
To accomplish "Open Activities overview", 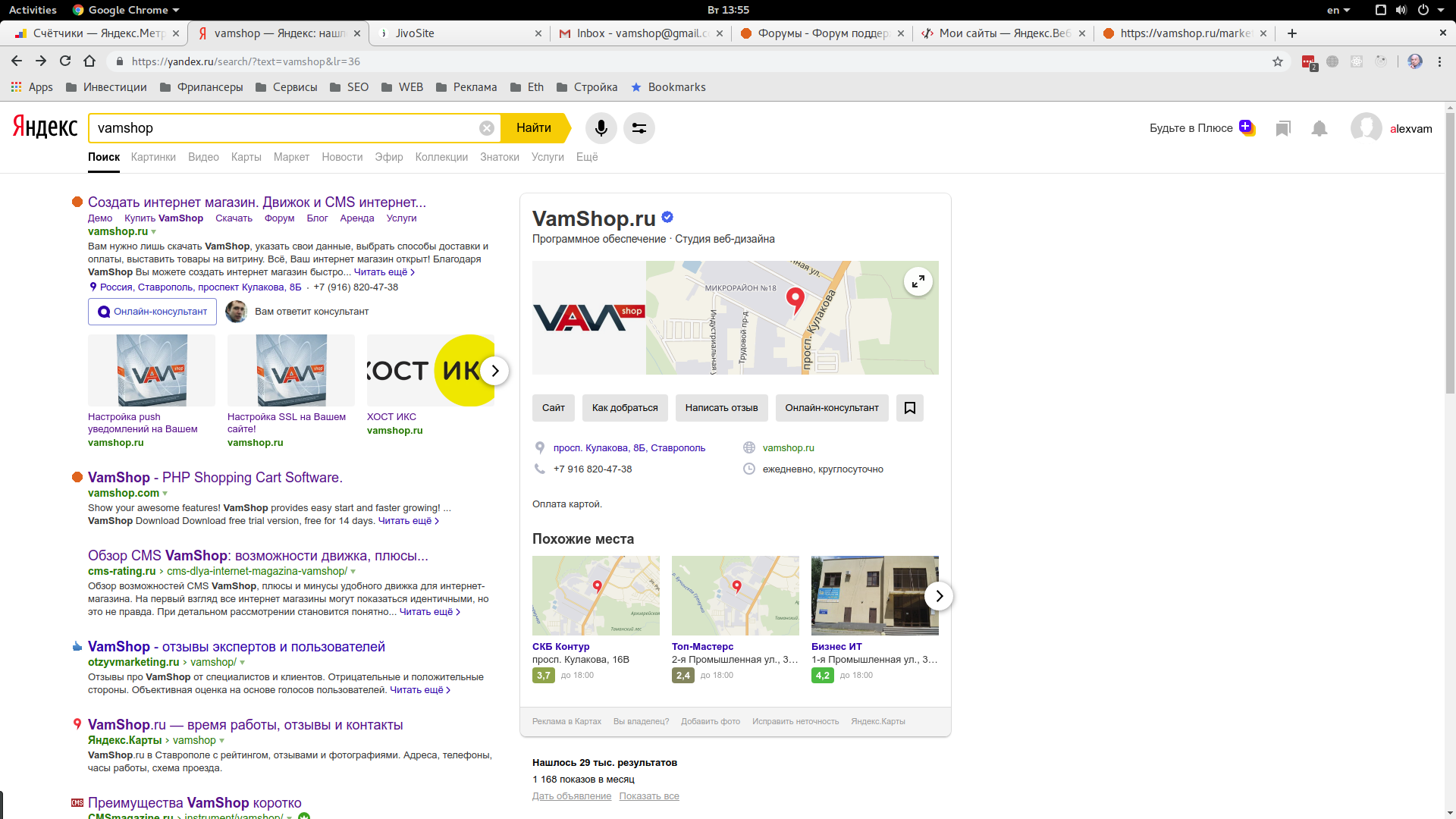I will coord(33,10).
